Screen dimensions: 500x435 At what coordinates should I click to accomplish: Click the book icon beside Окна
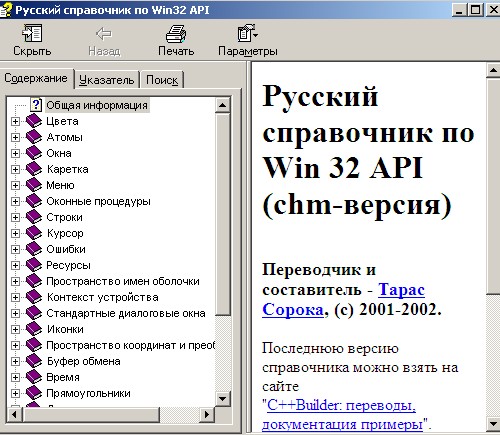coord(34,153)
